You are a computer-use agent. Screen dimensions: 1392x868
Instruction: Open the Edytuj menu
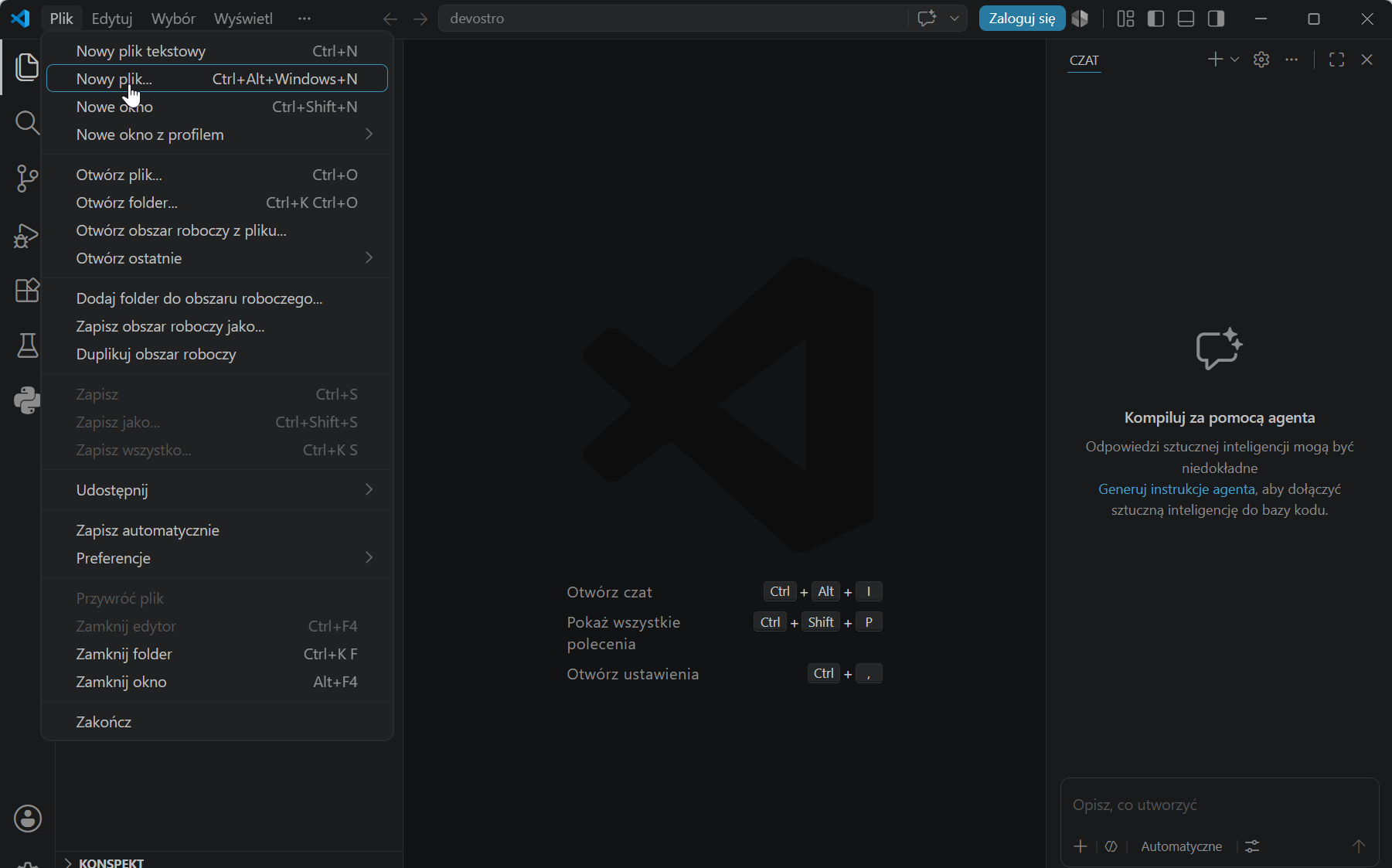click(112, 19)
